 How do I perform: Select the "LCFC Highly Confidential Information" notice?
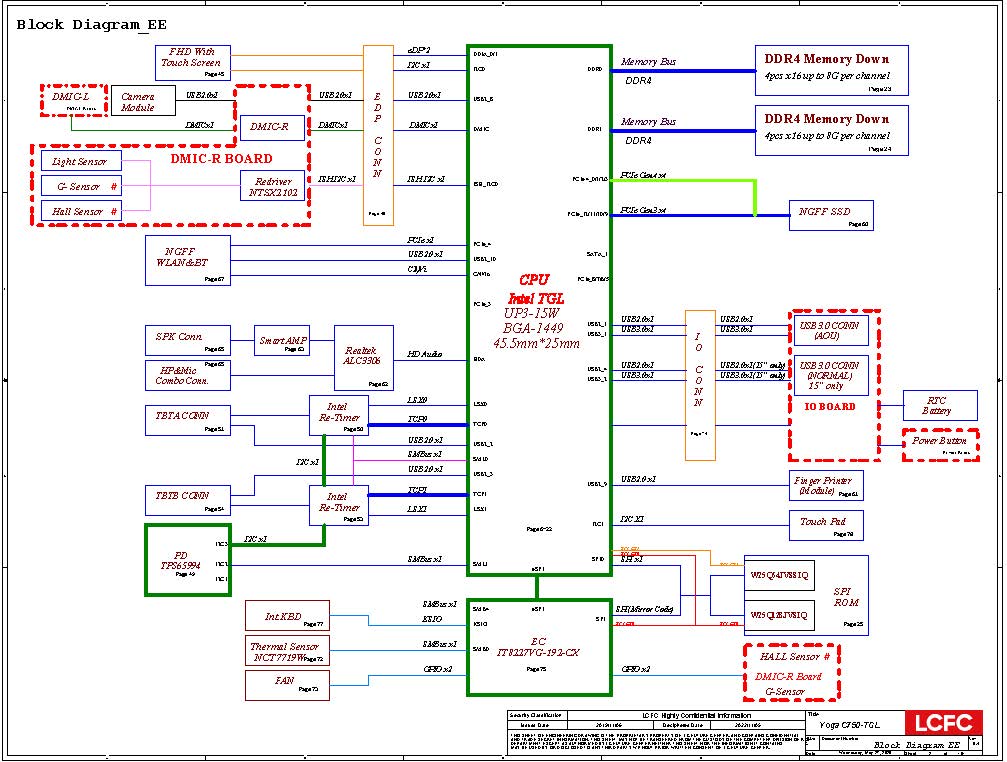click(x=696, y=715)
